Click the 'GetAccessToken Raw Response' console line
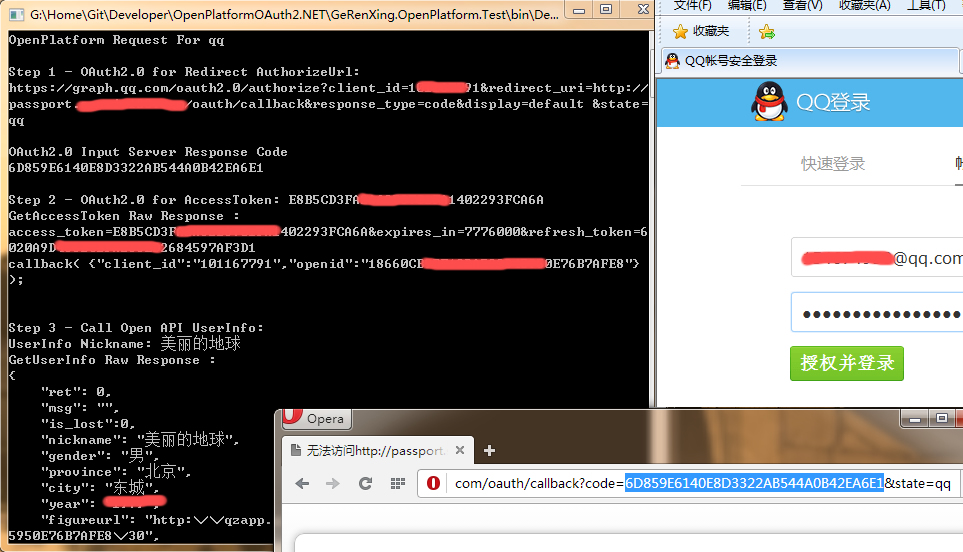The height and width of the screenshot is (552, 963). (x=123, y=216)
